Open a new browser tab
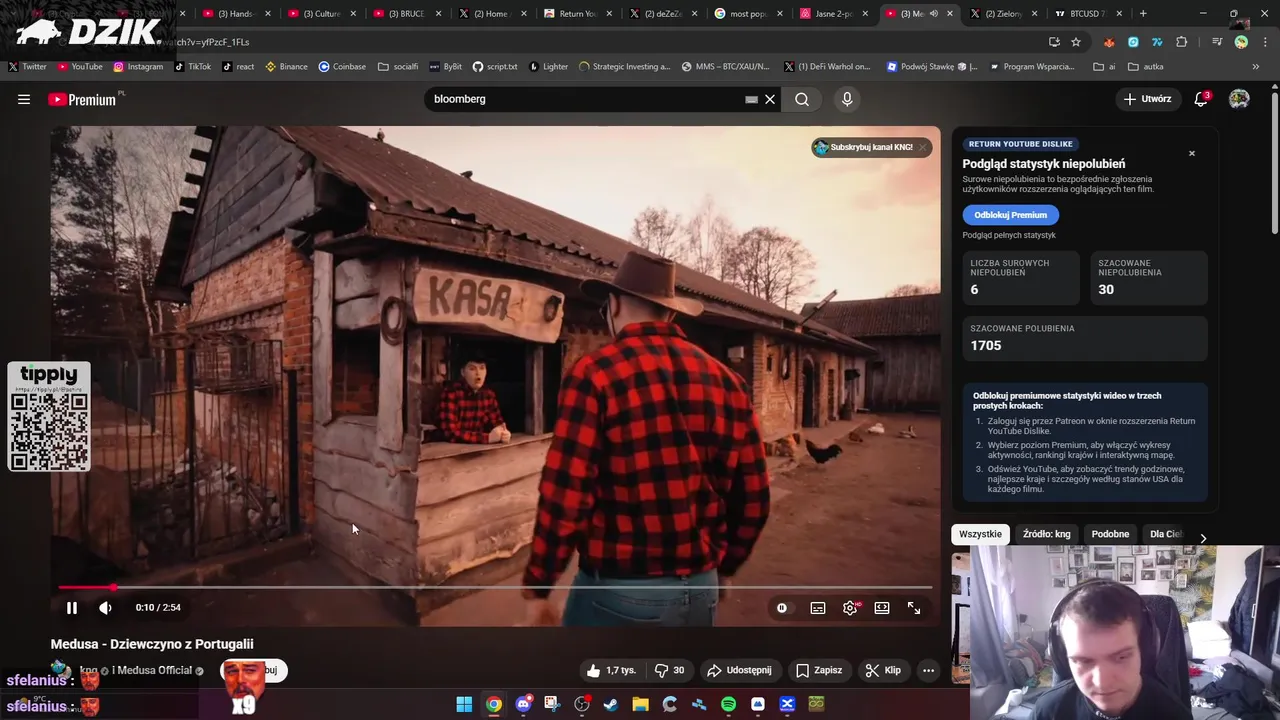The image size is (1280, 720). click(x=1143, y=14)
